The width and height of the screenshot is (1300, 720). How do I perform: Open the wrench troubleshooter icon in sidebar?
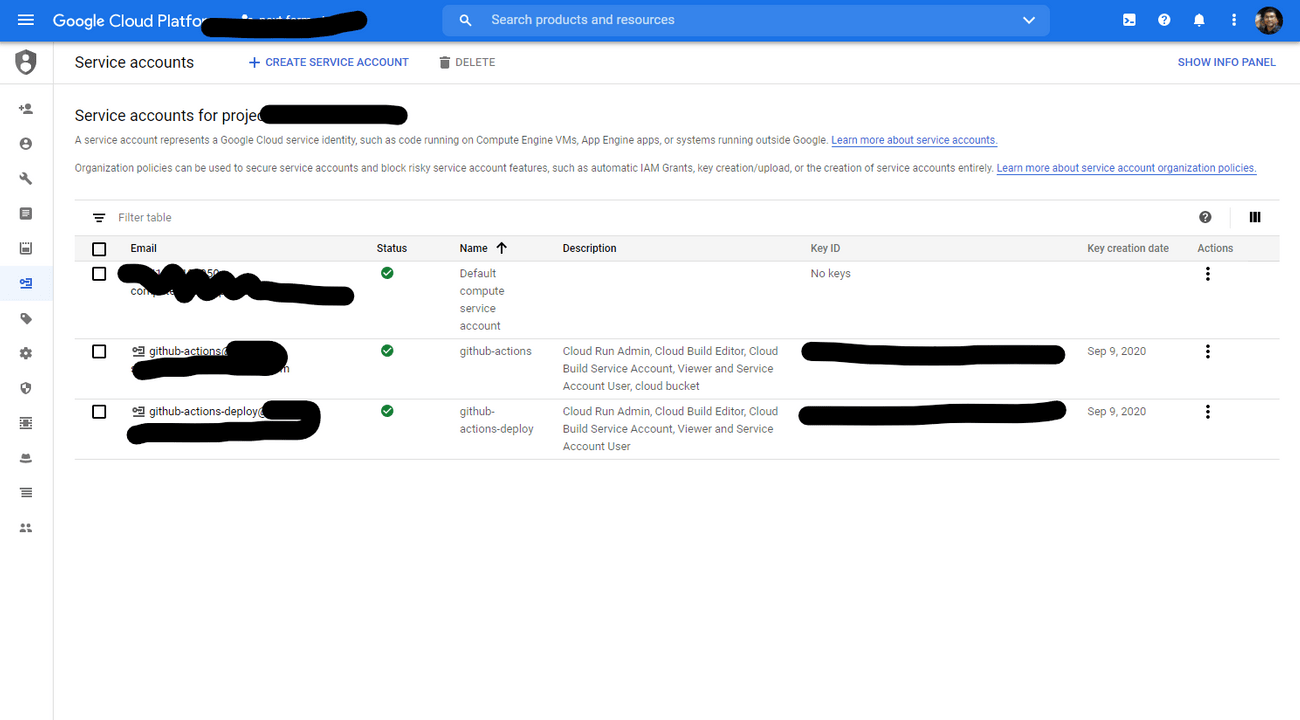26,179
